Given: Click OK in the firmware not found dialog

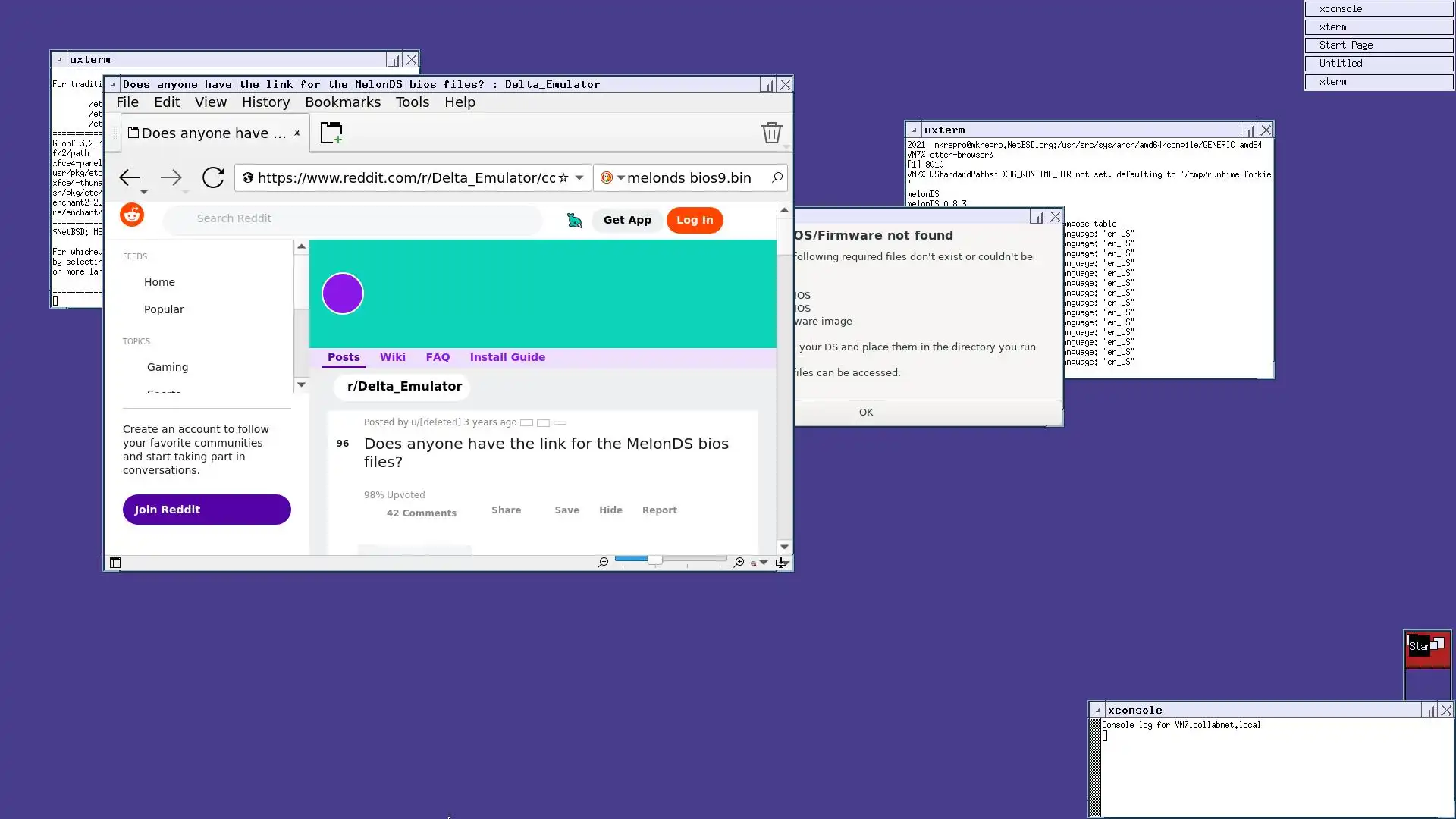Looking at the screenshot, I should coord(866,413).
